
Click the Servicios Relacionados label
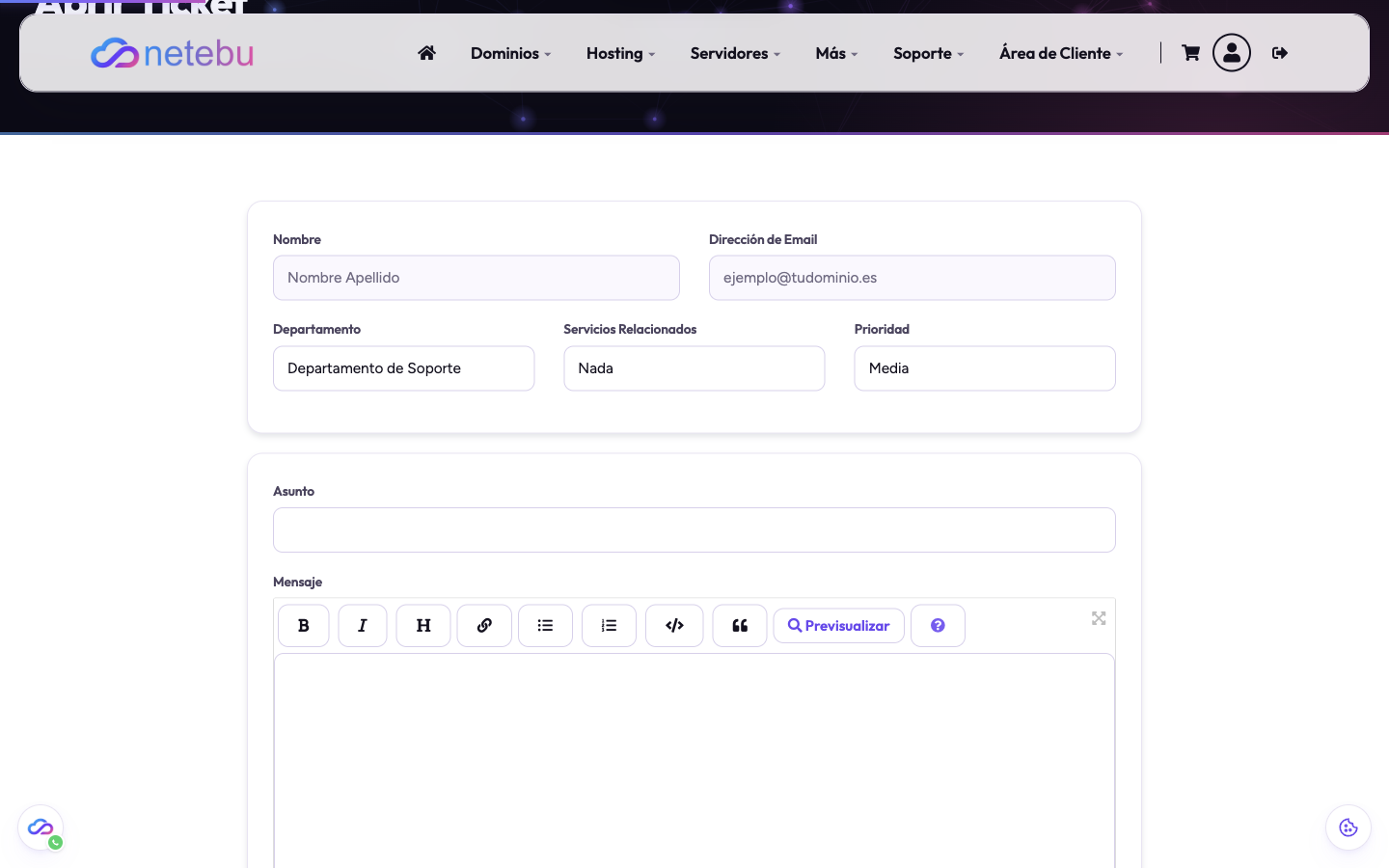click(630, 329)
